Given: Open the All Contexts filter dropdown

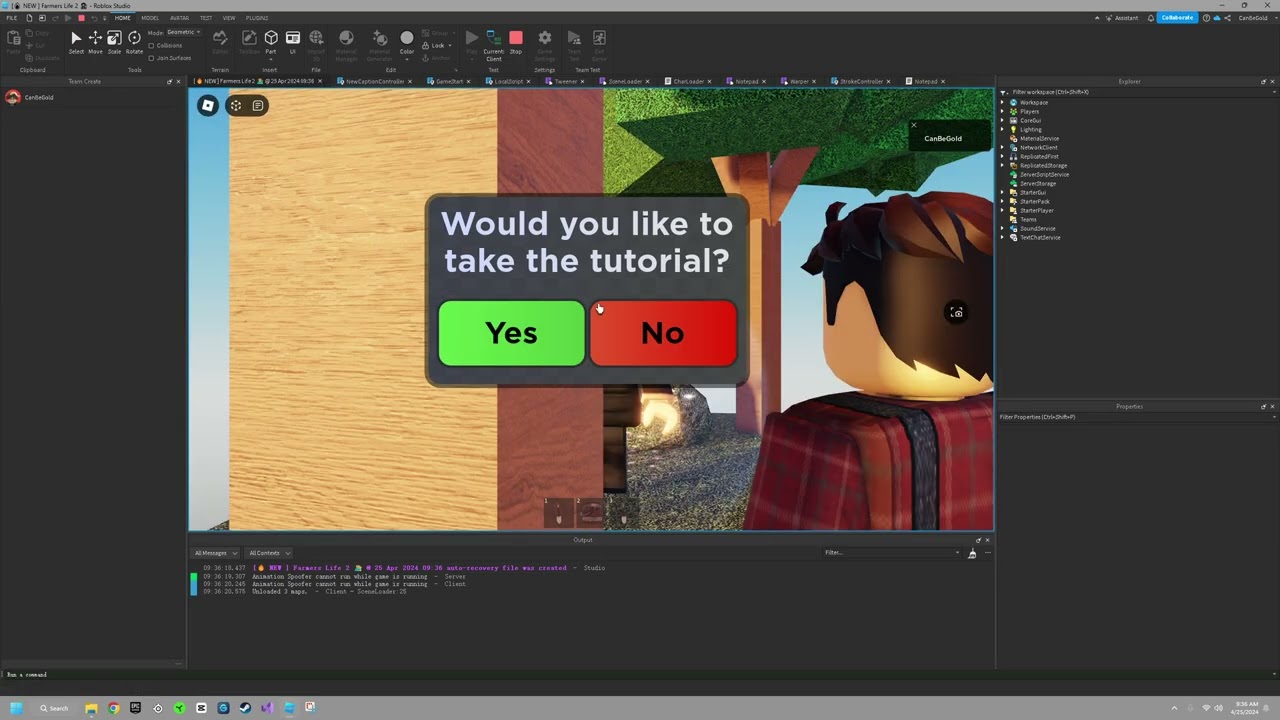Looking at the screenshot, I should click(269, 553).
